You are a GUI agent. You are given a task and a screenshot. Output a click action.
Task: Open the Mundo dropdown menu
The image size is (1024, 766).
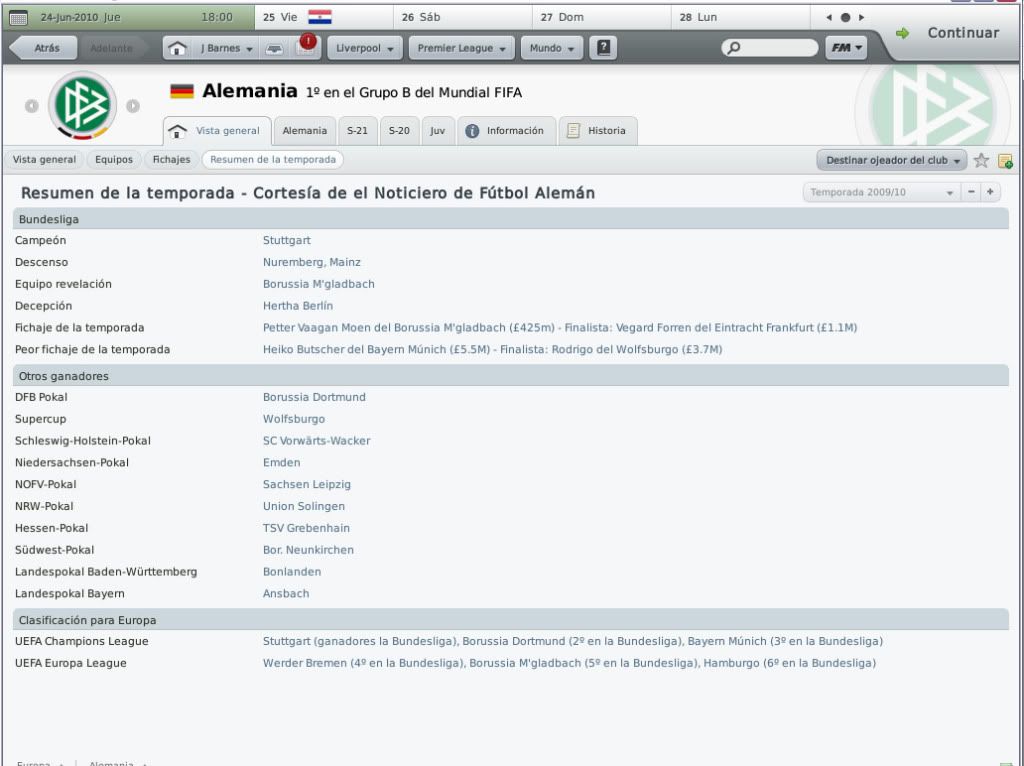coord(552,48)
